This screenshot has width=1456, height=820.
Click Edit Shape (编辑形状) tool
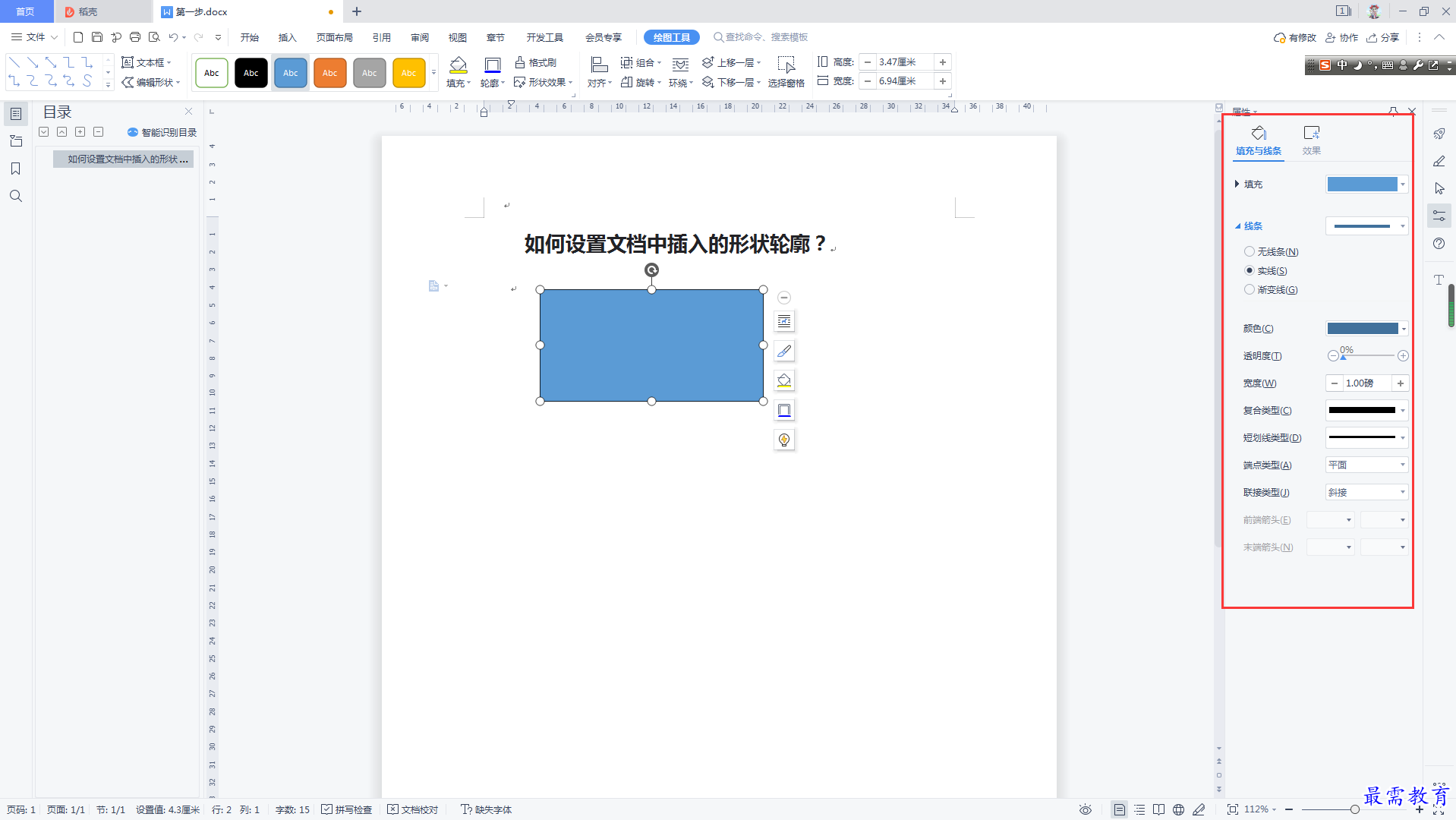coord(150,82)
